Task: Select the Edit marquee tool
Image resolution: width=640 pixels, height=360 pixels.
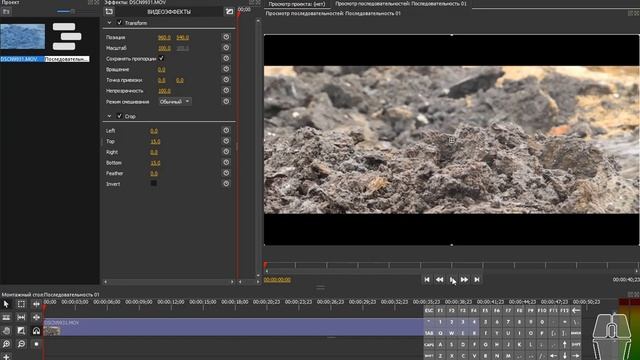Action: [21, 304]
